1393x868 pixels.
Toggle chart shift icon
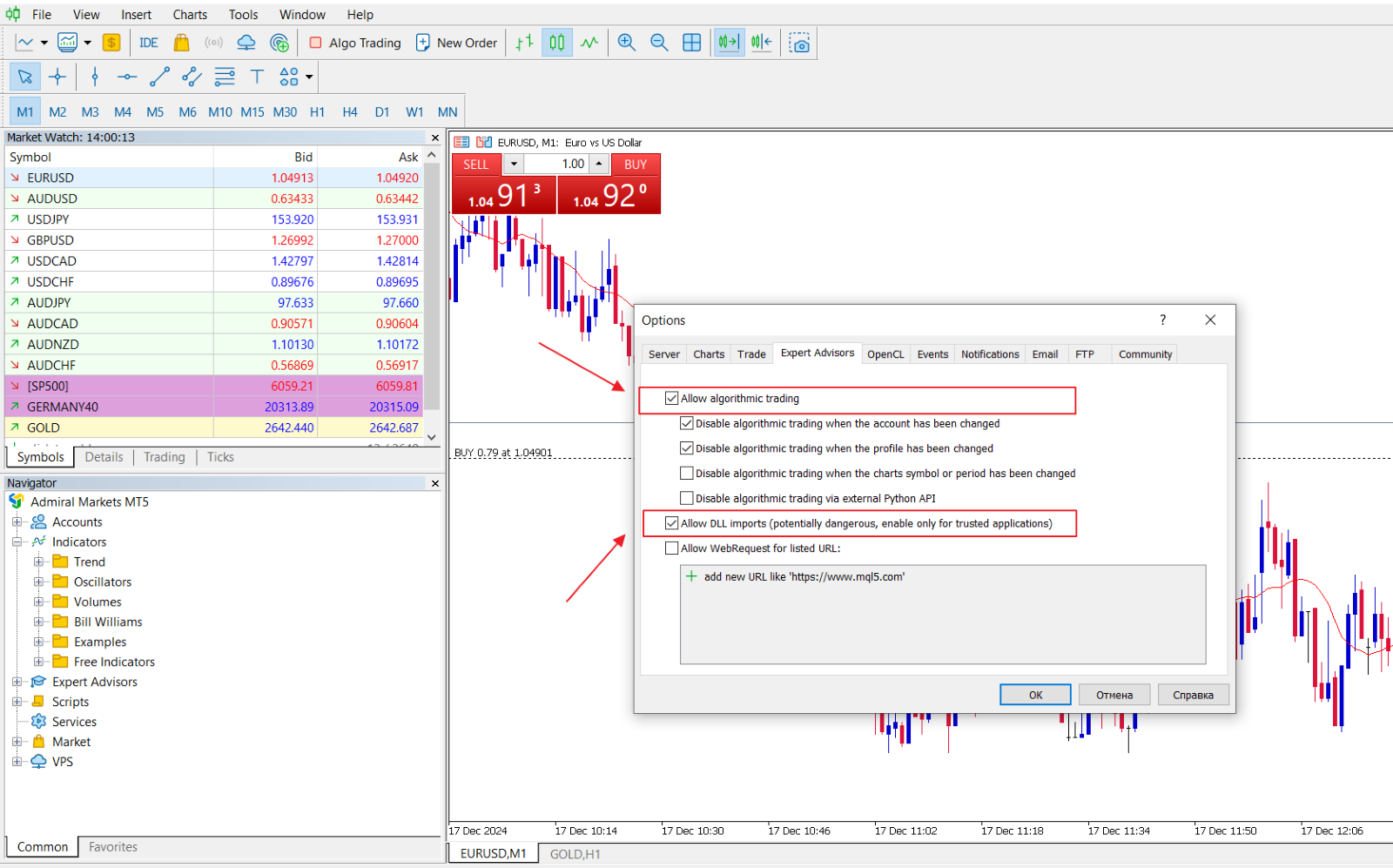click(762, 43)
